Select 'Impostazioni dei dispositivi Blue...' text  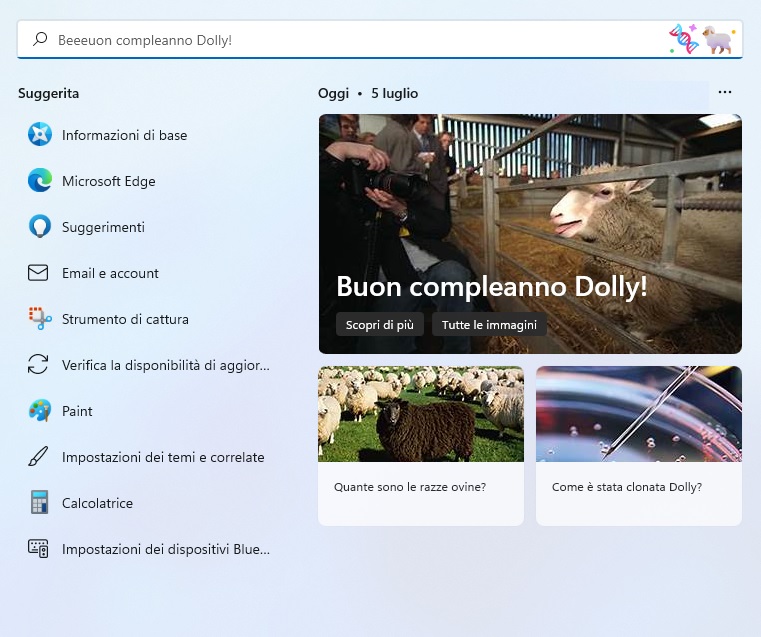click(165, 549)
